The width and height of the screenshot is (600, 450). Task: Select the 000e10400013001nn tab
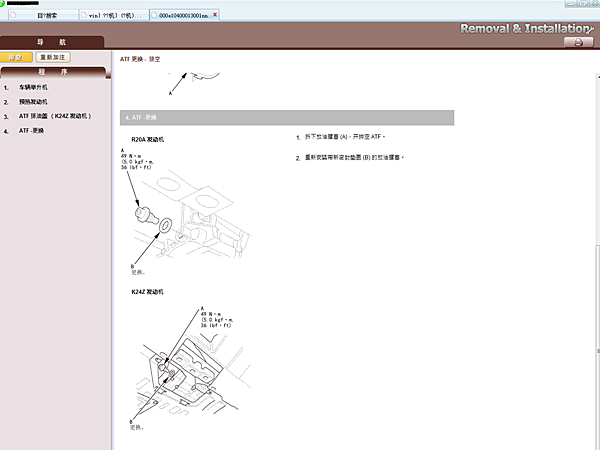[184, 15]
